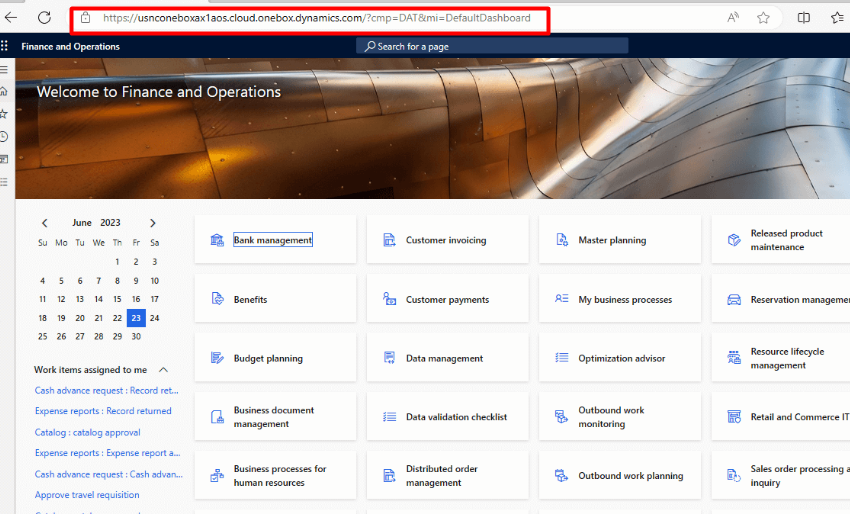Click the Finance and Operations header title
This screenshot has width=850, height=514.
point(70,47)
